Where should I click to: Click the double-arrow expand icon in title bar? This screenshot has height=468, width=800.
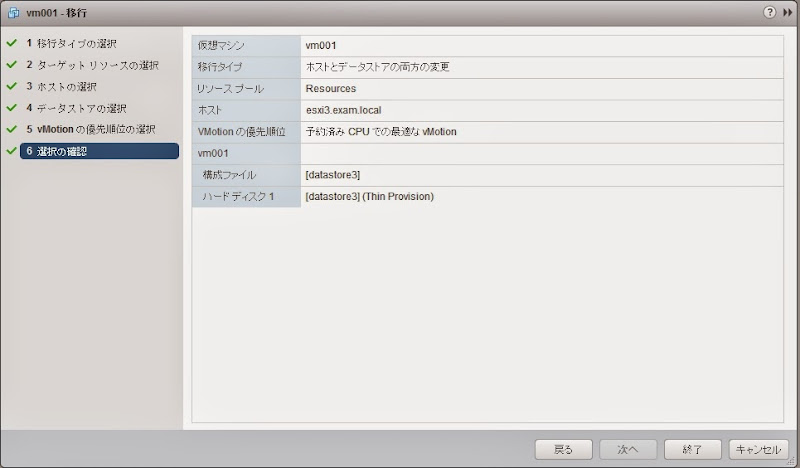pyautogui.click(x=787, y=12)
